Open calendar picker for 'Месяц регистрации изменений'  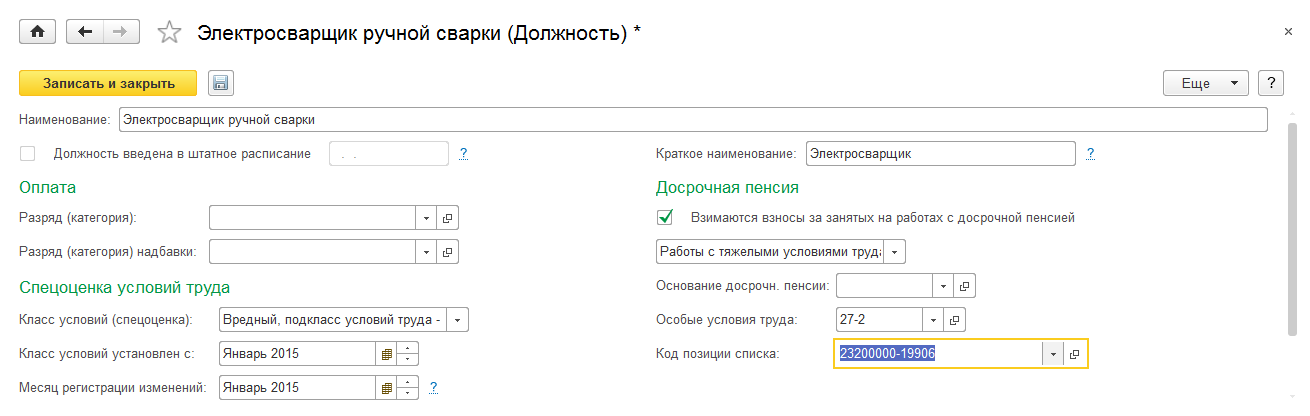click(x=386, y=388)
